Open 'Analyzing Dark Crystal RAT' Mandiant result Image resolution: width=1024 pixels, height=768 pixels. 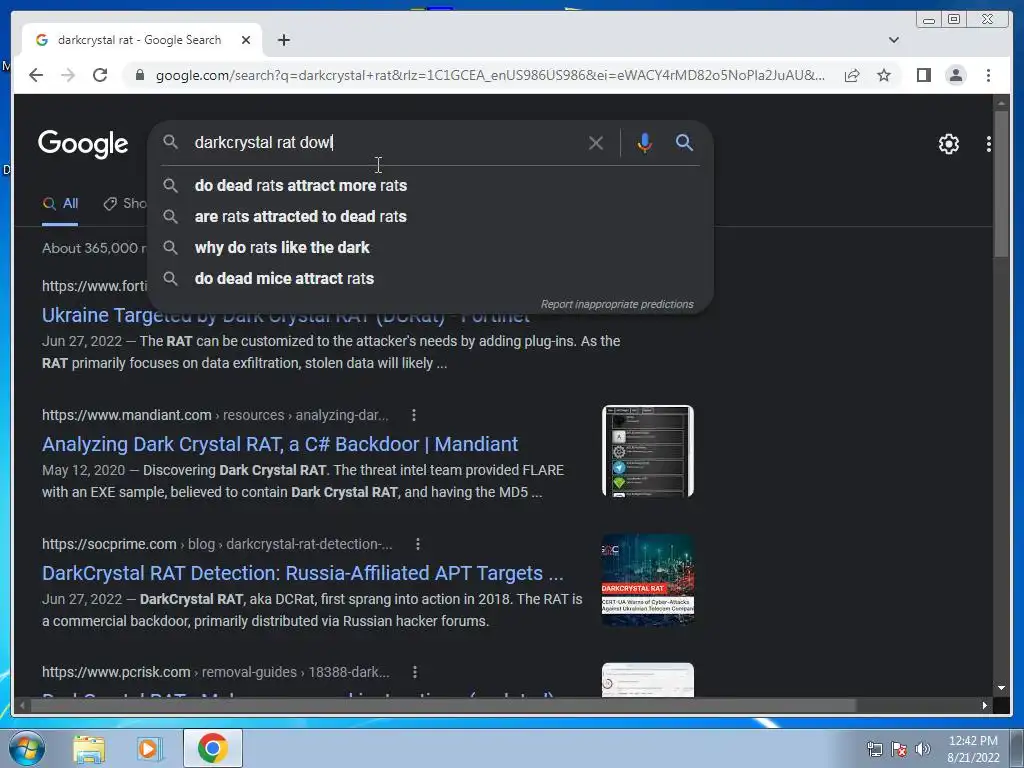pyautogui.click(x=280, y=444)
